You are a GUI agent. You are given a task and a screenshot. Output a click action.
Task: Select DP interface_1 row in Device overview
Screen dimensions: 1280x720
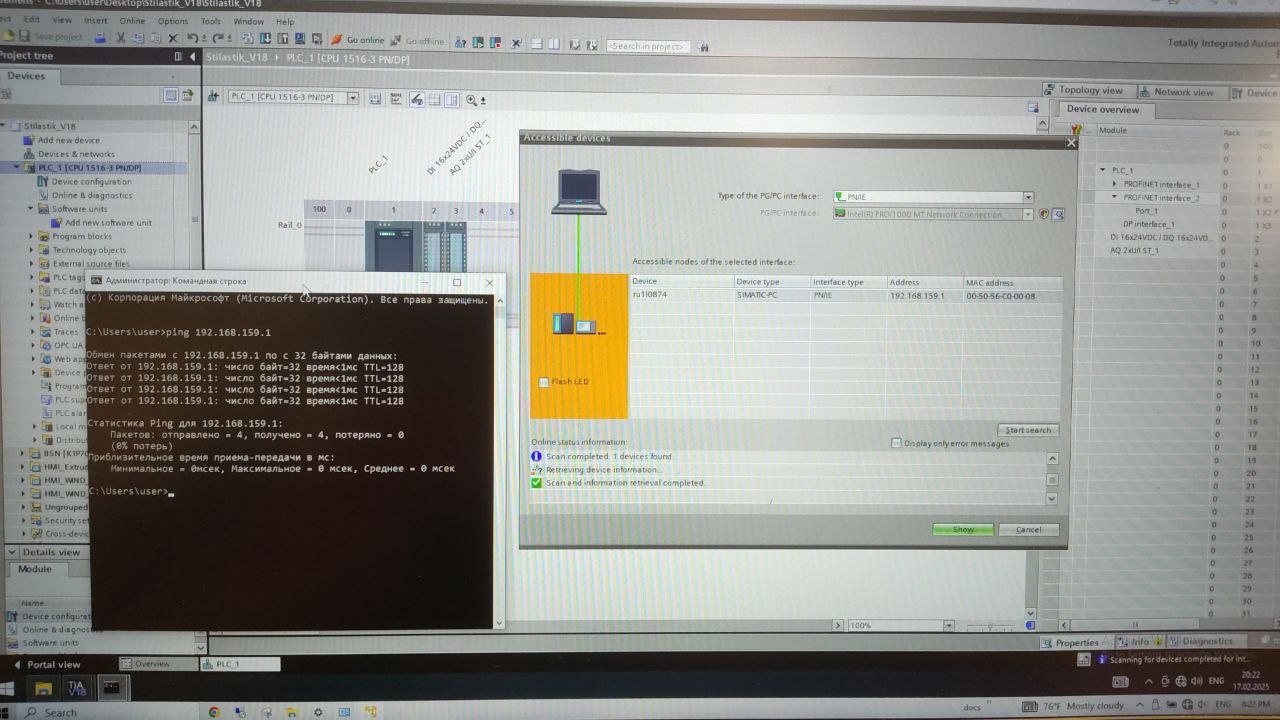point(1148,224)
